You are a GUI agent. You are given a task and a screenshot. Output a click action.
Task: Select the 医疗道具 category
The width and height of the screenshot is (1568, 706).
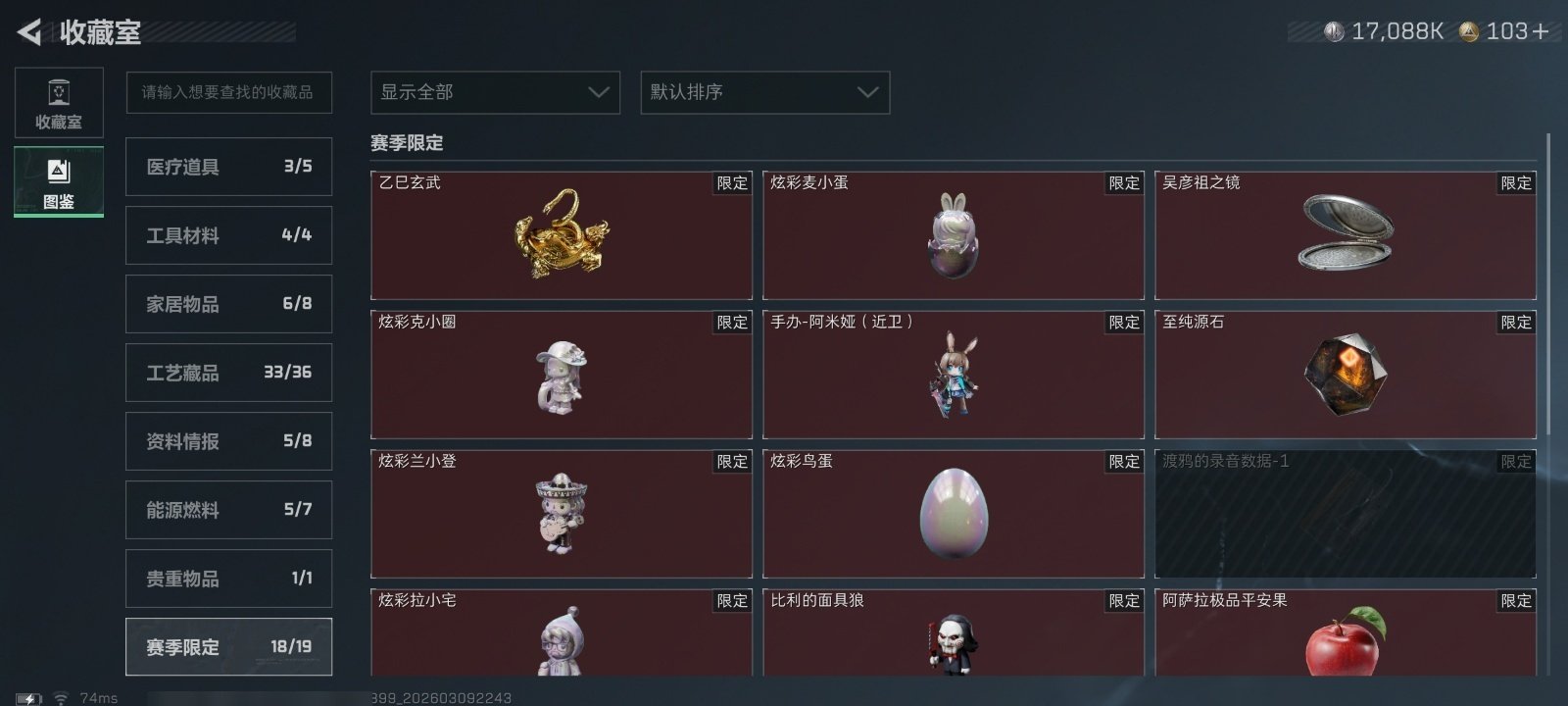click(x=229, y=167)
